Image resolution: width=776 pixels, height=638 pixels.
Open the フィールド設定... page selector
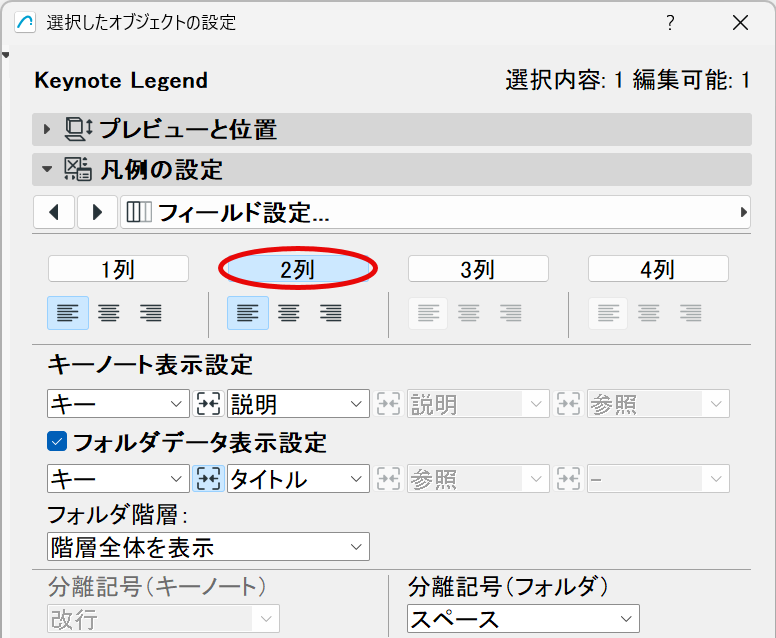[436, 212]
